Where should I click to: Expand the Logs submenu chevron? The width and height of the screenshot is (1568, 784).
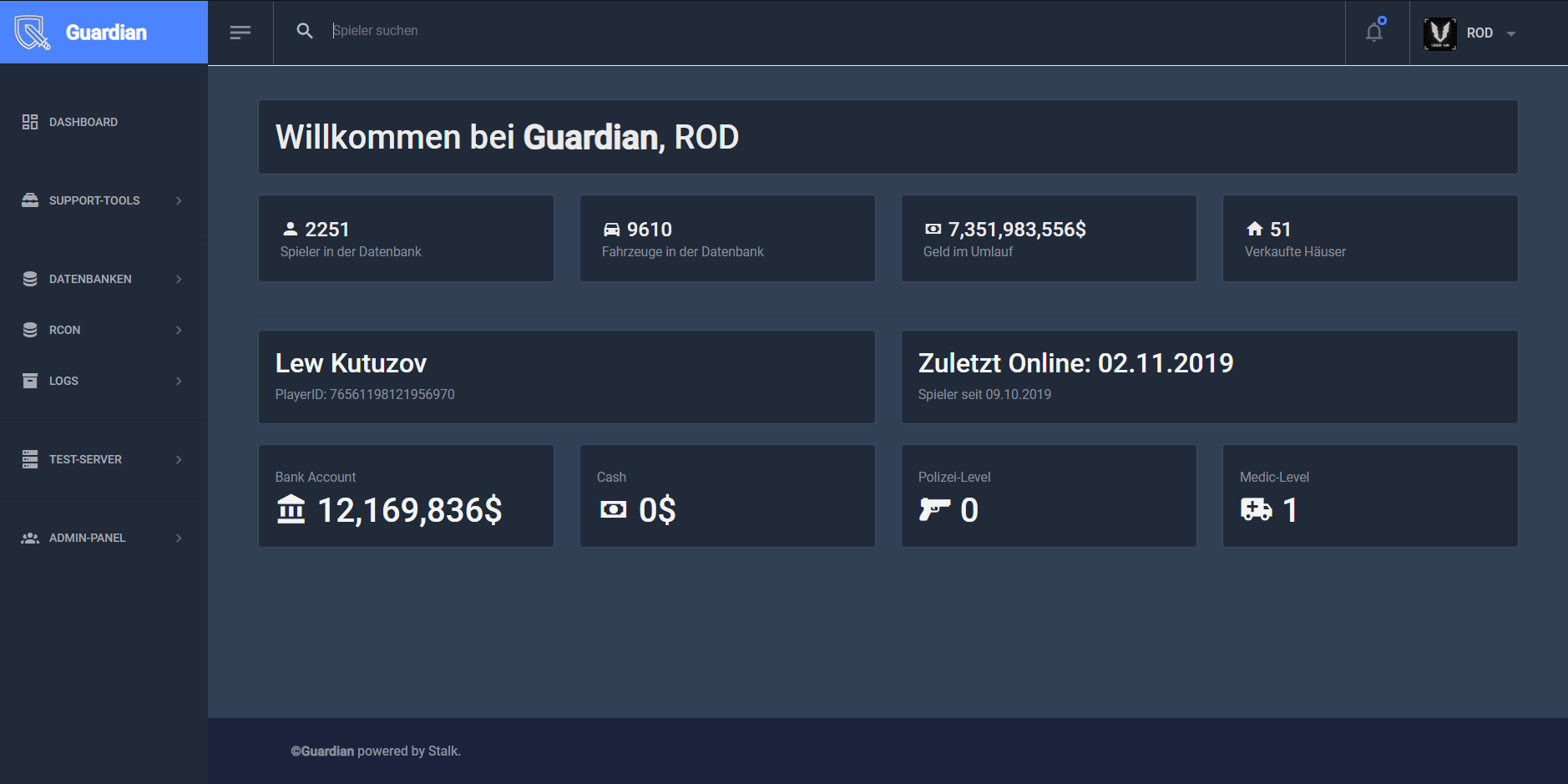[x=179, y=381]
